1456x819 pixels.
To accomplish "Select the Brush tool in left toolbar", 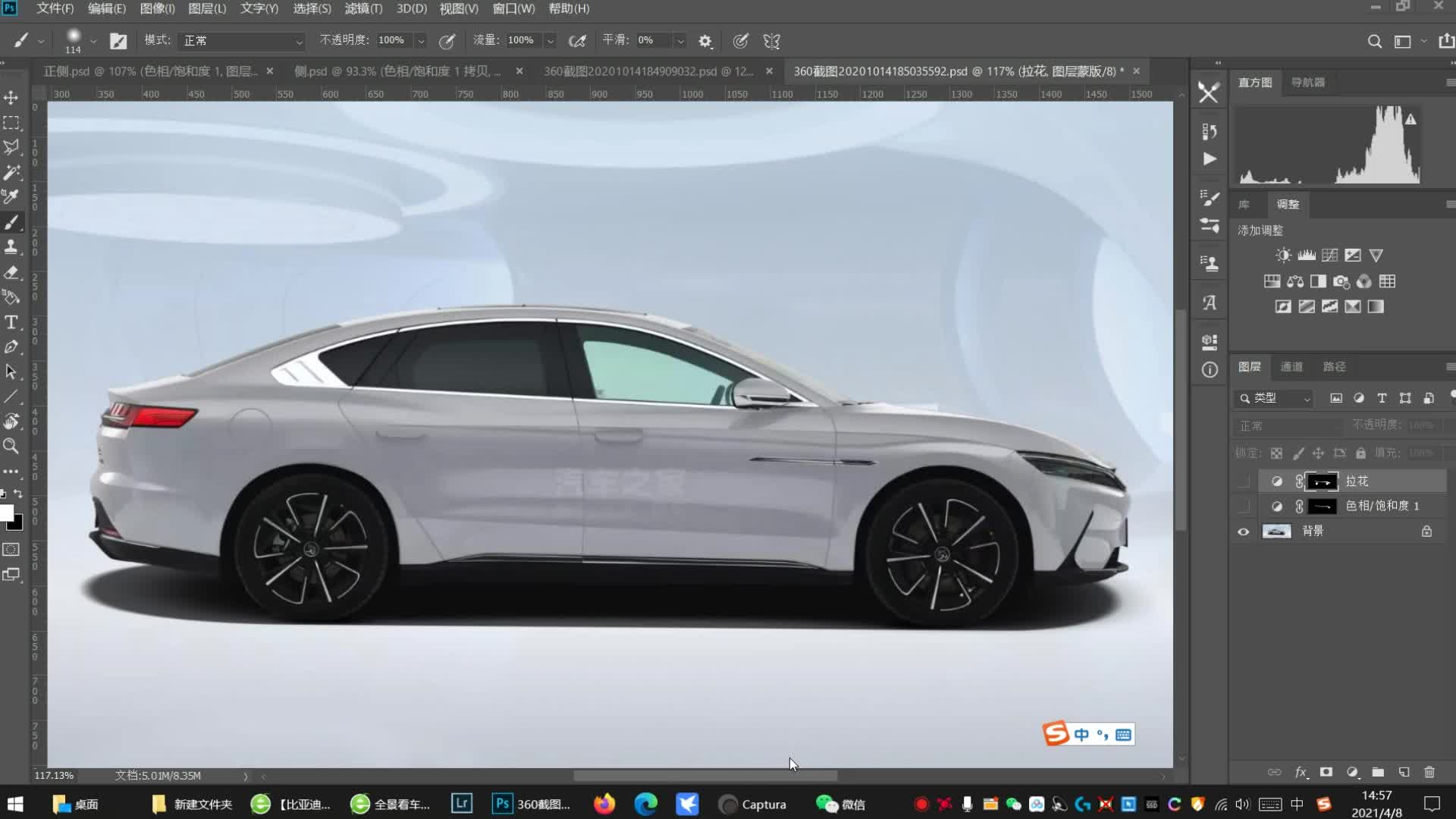I will pos(11,222).
